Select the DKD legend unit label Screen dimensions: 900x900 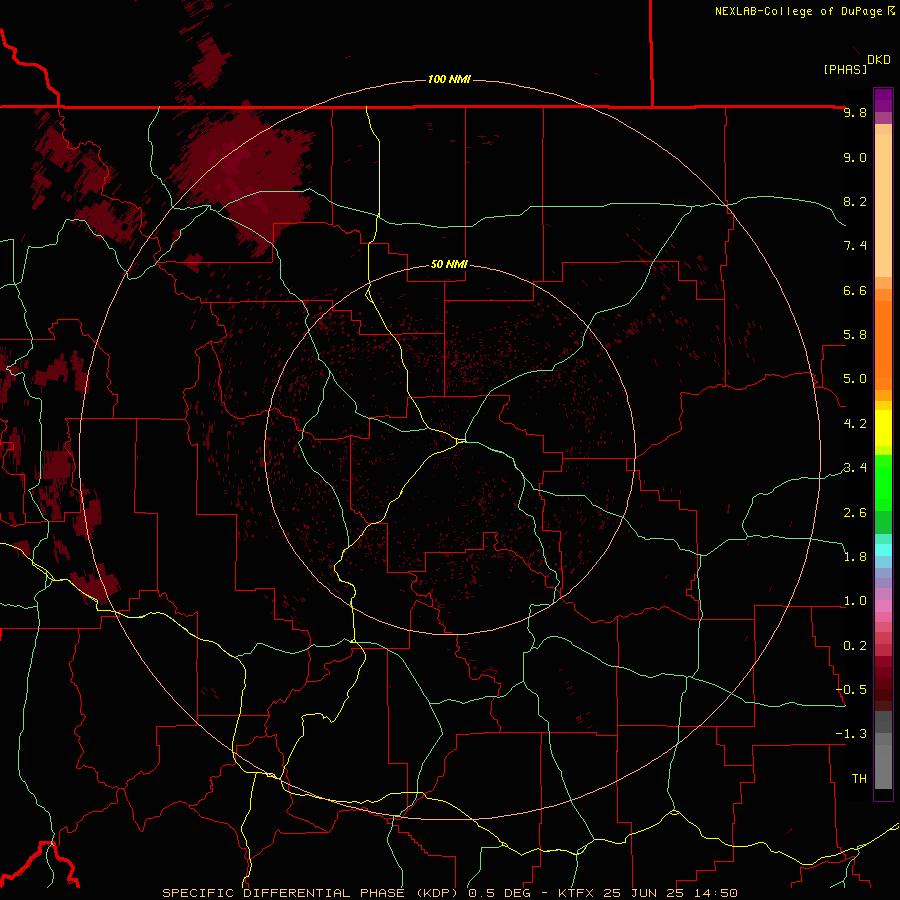click(x=879, y=60)
